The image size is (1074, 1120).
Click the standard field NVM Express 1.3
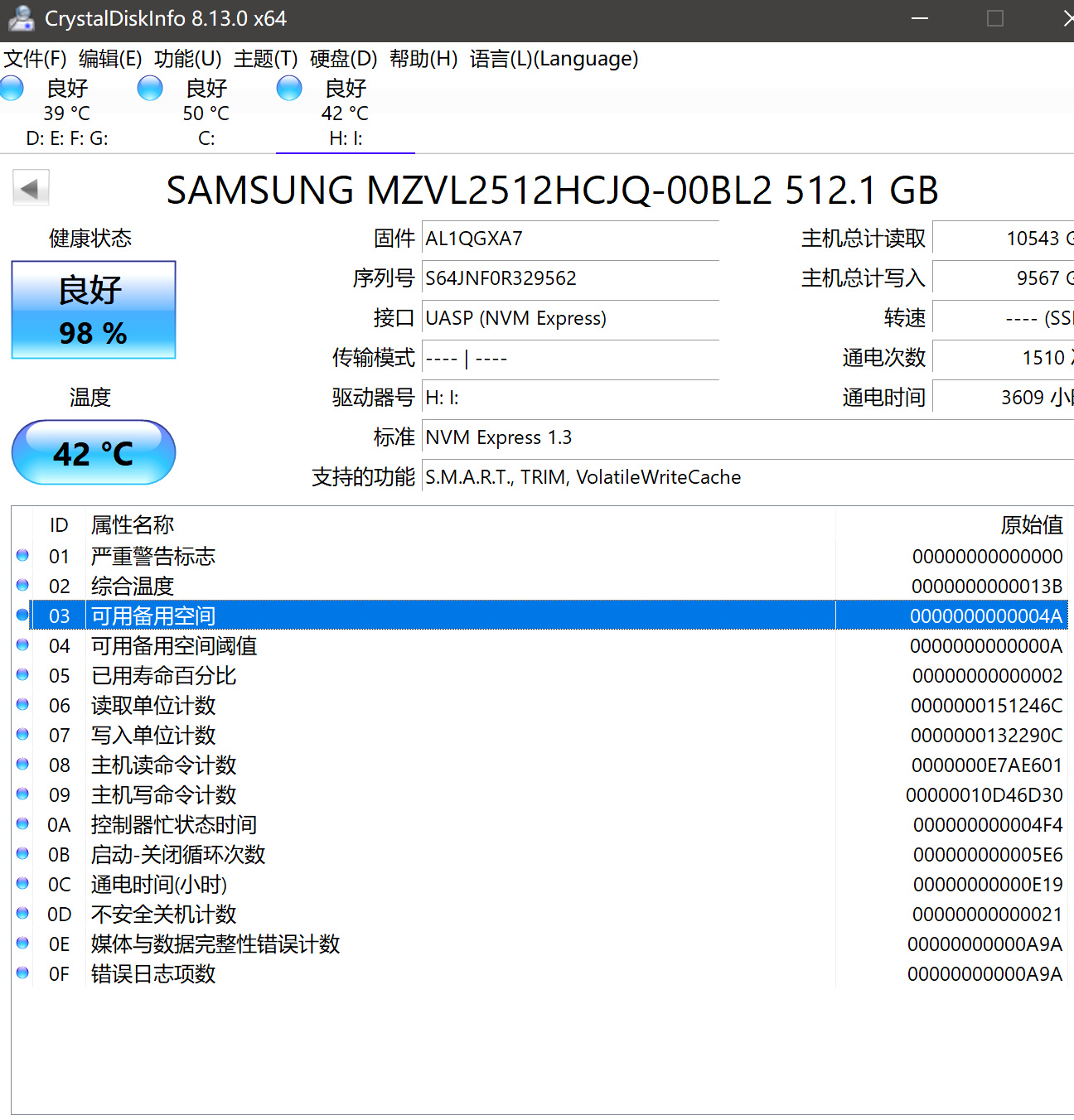click(x=747, y=437)
